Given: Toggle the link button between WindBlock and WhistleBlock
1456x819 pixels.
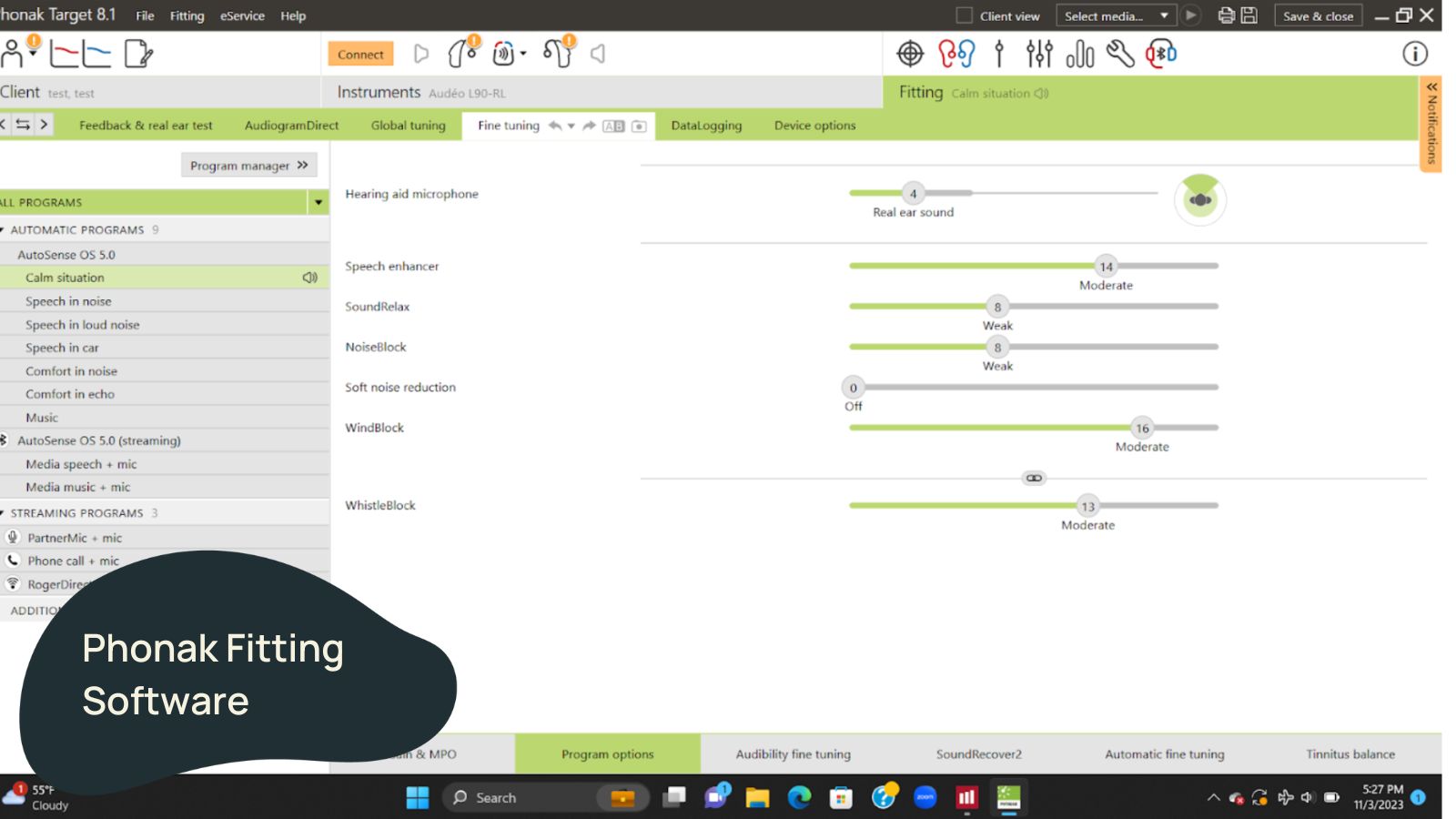Looking at the screenshot, I should point(1034,478).
